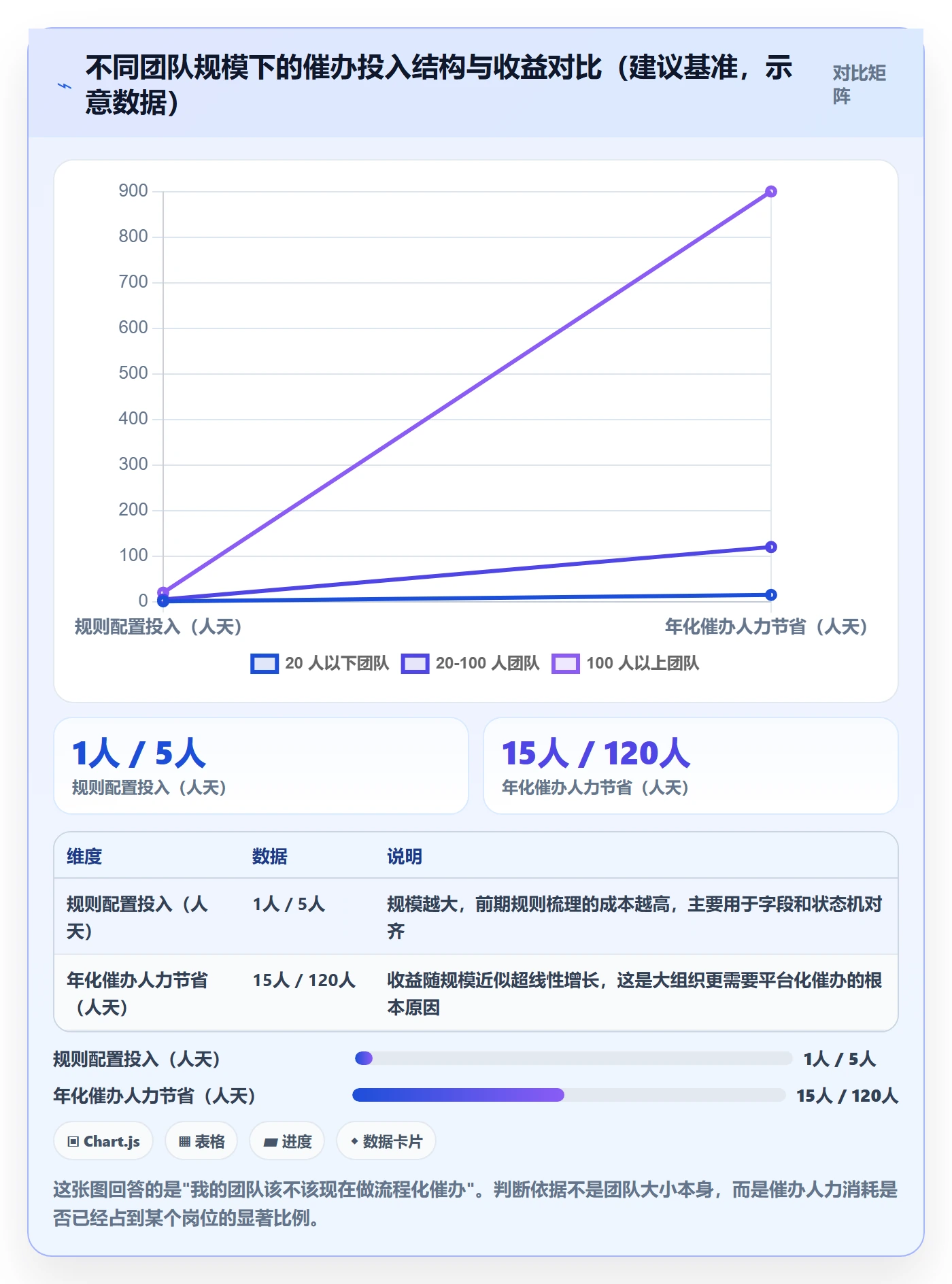Click the 1人 / 5人 value beside progress bar
952x1284 pixels.
pyautogui.click(x=840, y=1059)
